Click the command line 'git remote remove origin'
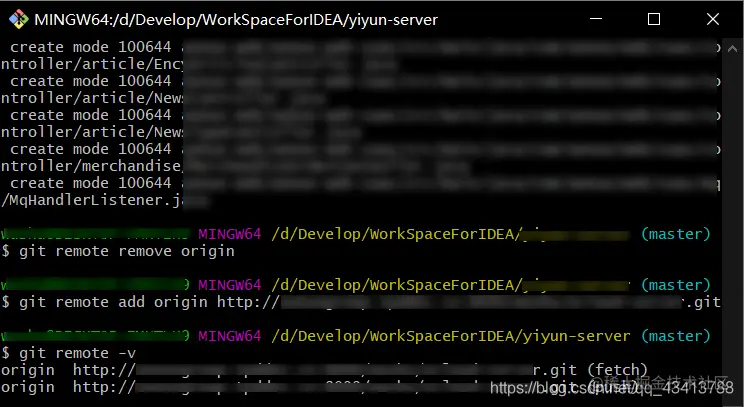This screenshot has width=744, height=407. [118, 251]
